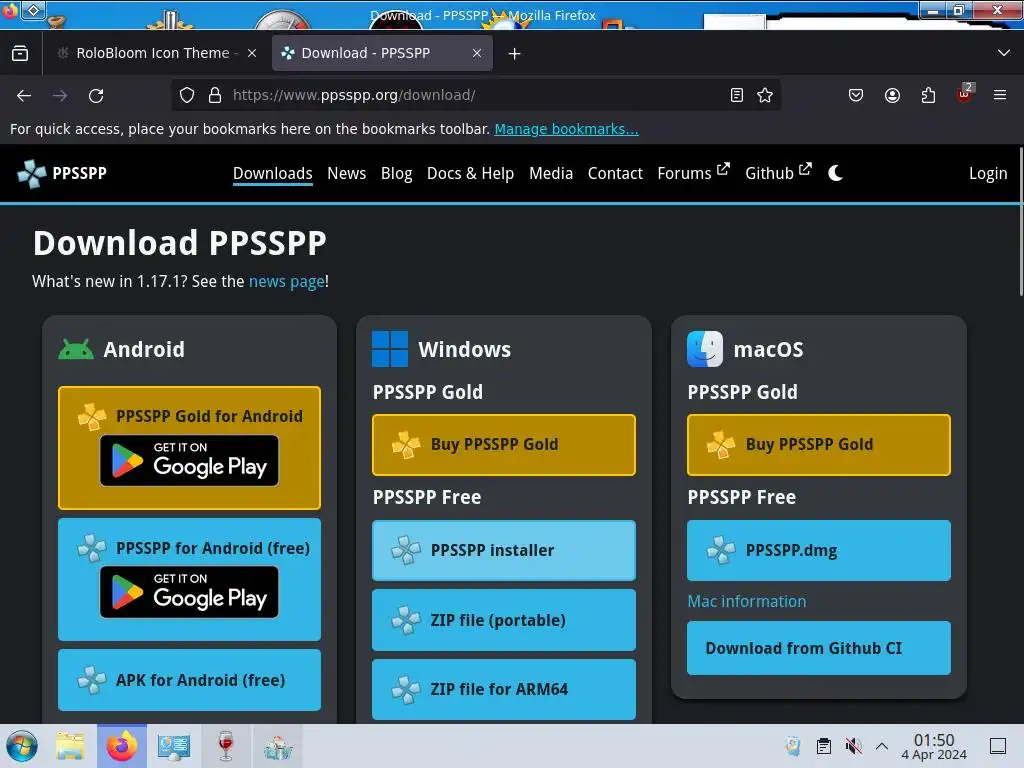Open the Wine glass taskbar icon
1024x768 pixels.
pos(226,746)
